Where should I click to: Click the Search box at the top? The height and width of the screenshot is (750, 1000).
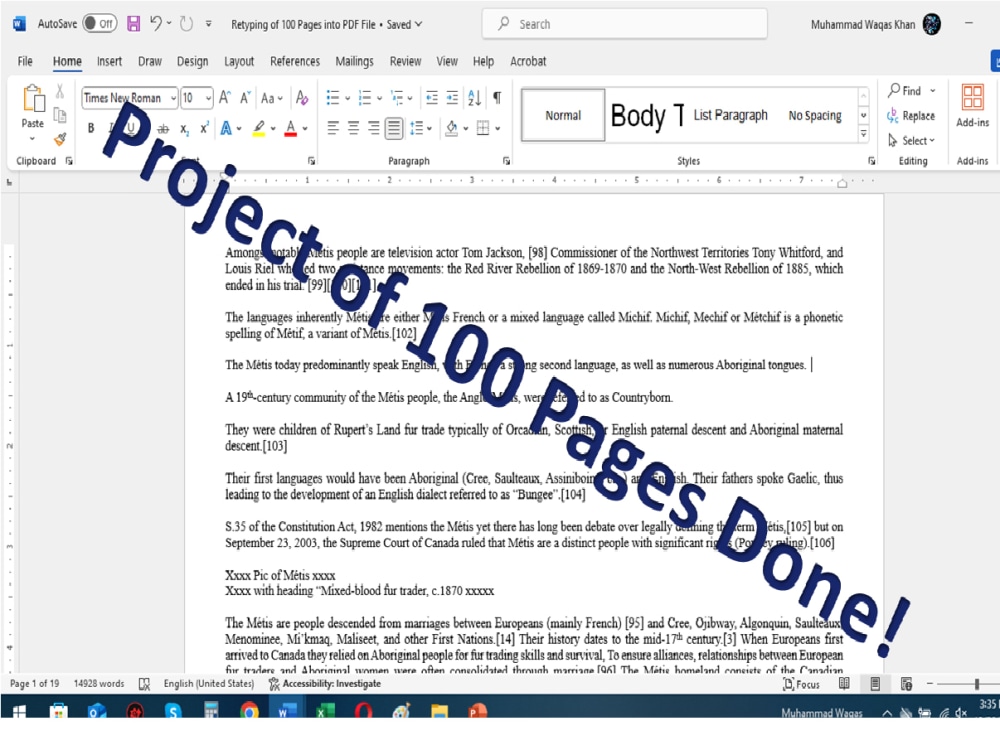(x=624, y=23)
